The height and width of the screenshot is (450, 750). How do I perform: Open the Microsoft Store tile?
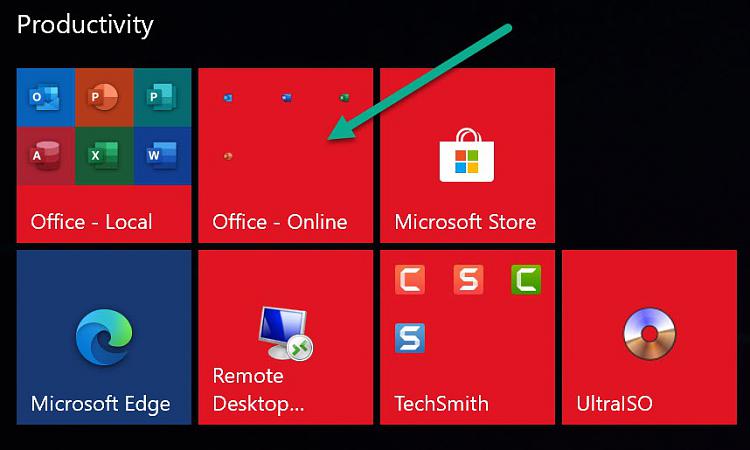[467, 155]
